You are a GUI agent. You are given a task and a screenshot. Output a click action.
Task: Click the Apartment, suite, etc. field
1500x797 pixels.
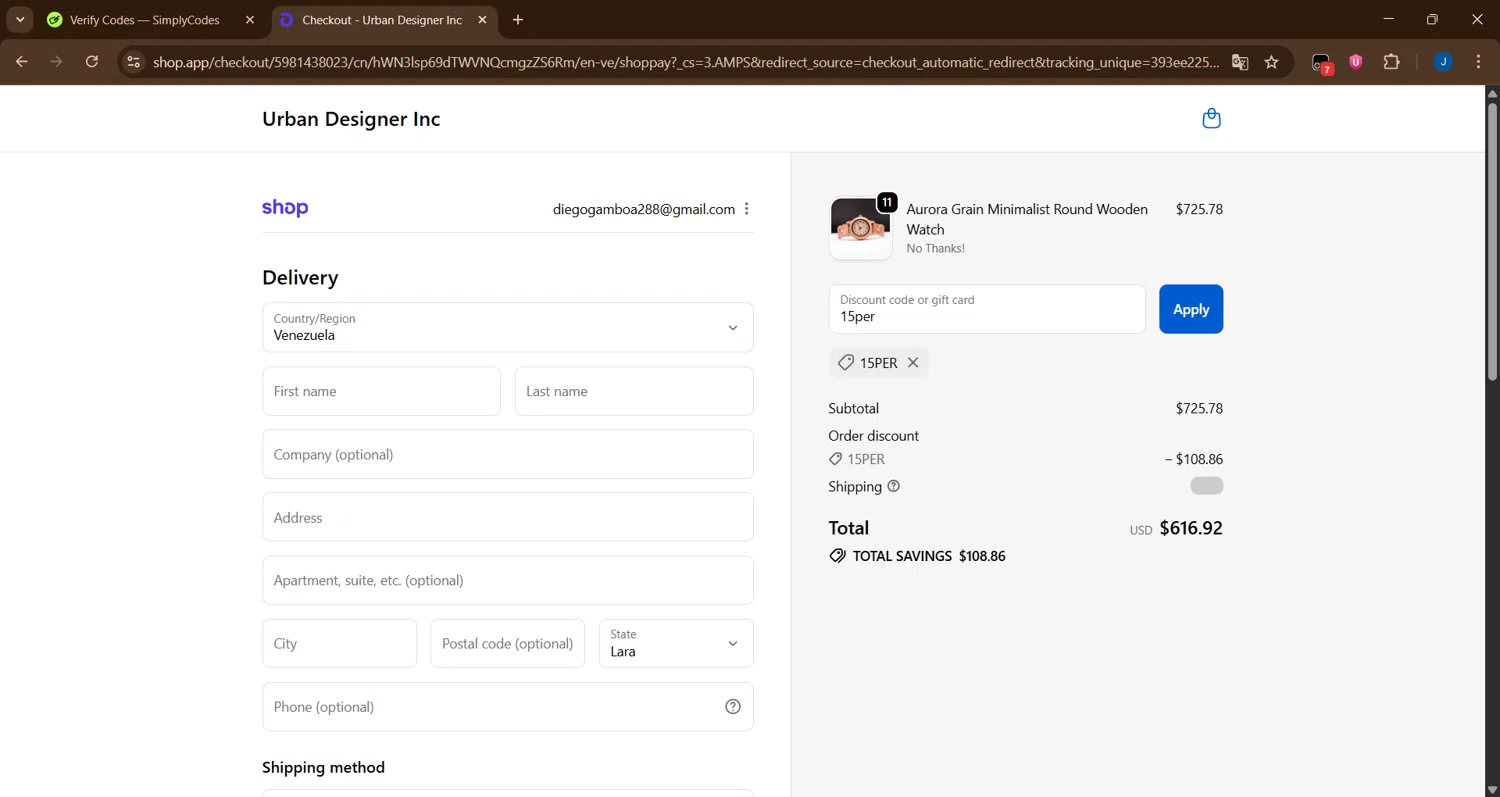click(x=508, y=580)
